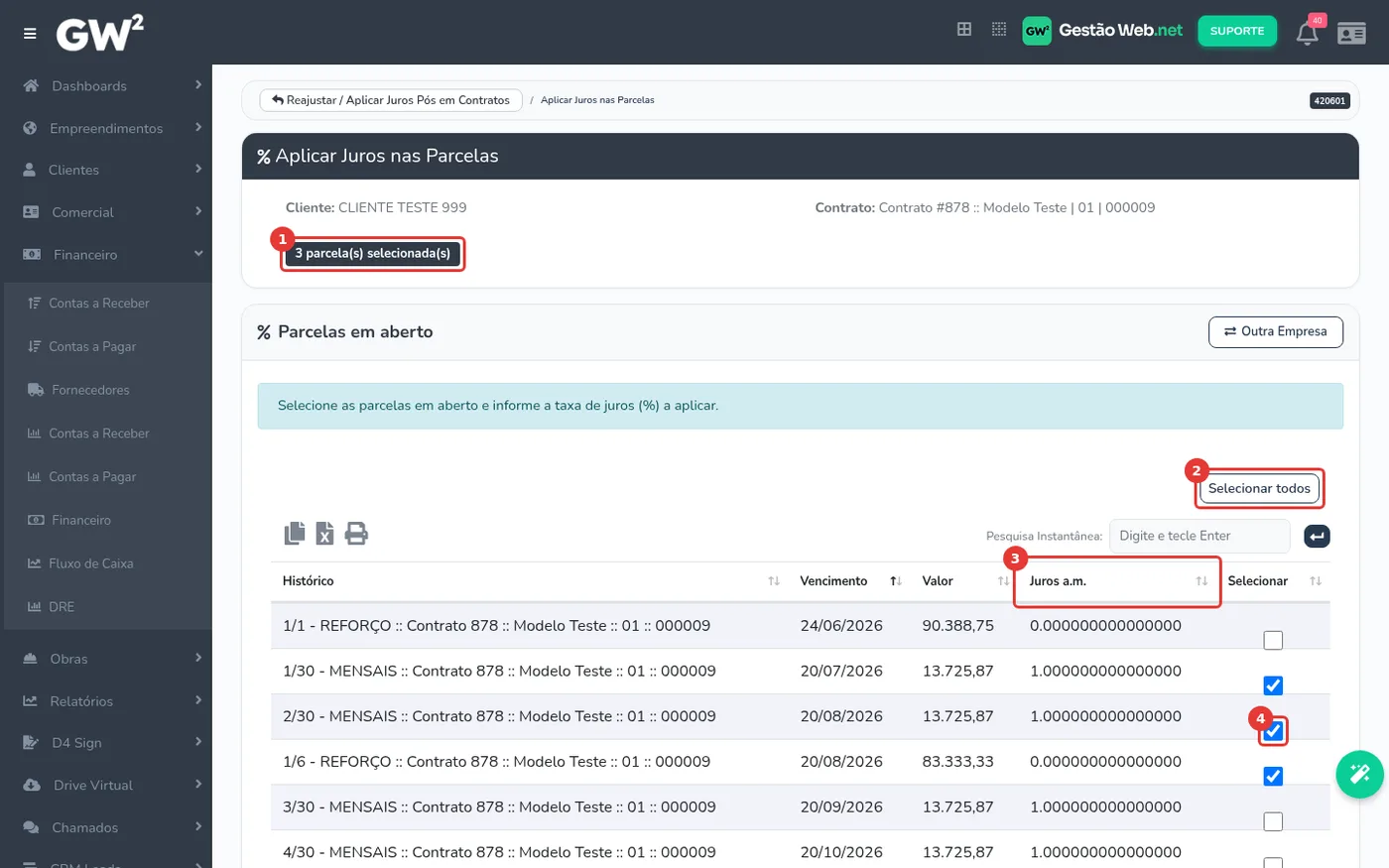The image size is (1389, 868).
Task: Uncheck the 1/30 - MENSAIS installment checkbox
Action: point(1273,685)
